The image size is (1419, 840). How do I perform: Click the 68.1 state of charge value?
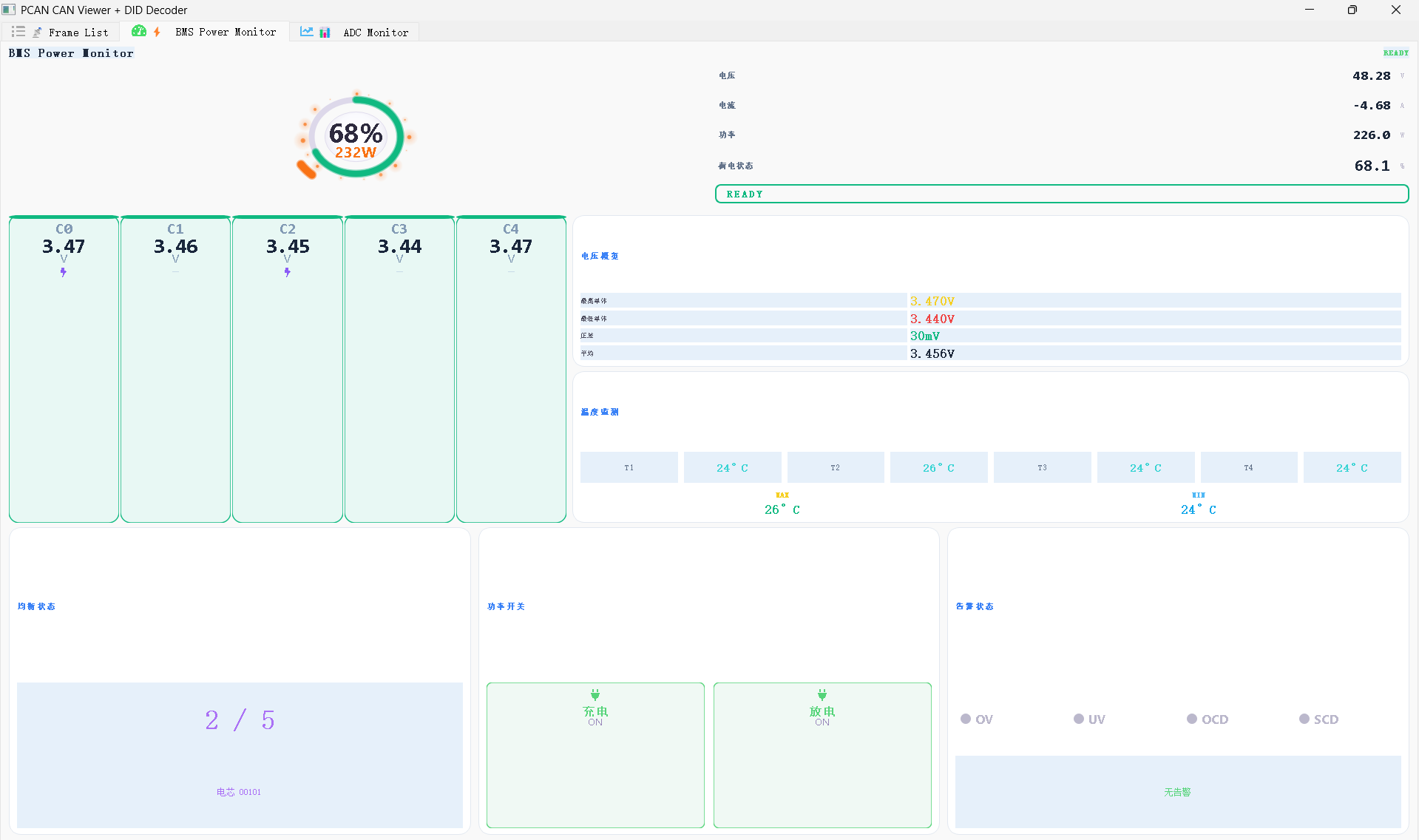click(1372, 166)
